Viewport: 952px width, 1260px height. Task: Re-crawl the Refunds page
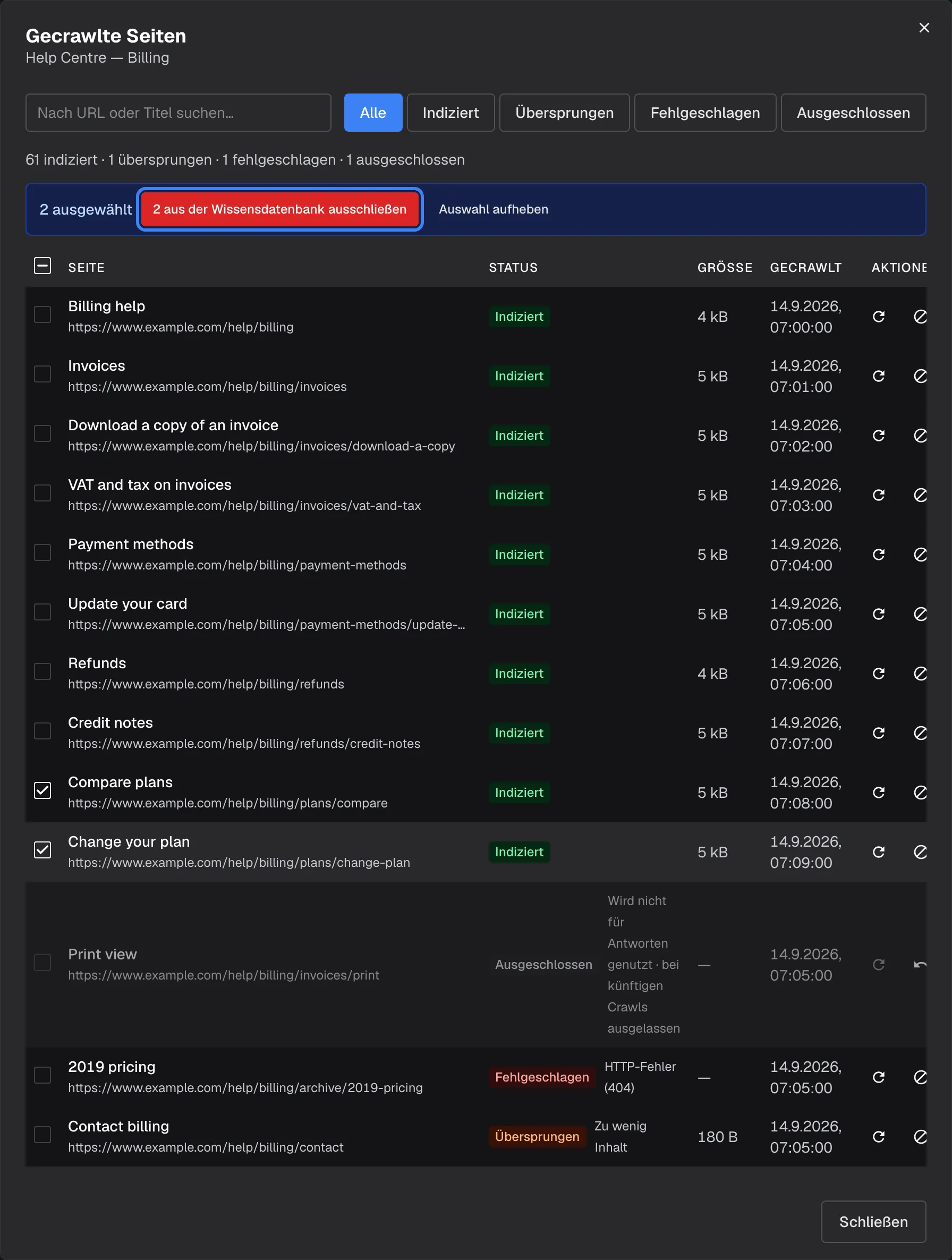click(879, 674)
